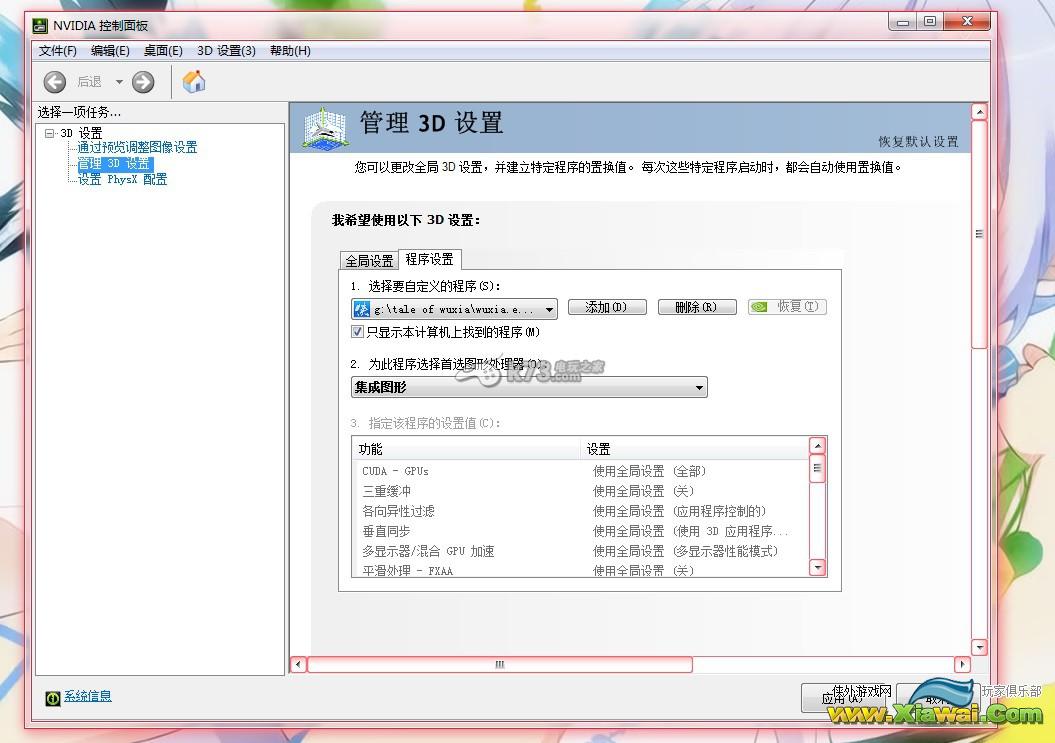The width and height of the screenshot is (1055, 743).
Task: Click the Back arrow icon in toolbar
Action: 54,82
